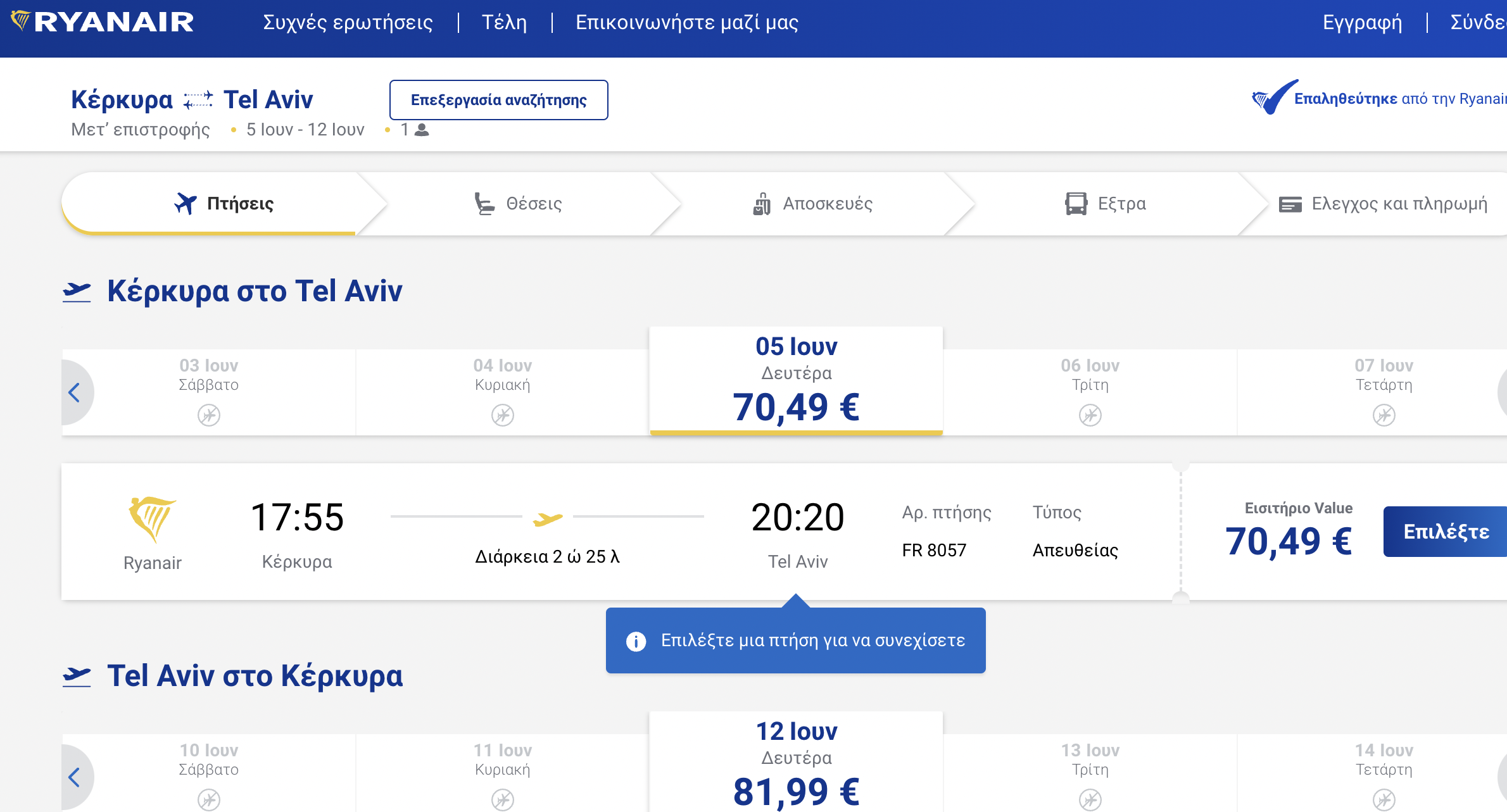The image size is (1507, 812).
Task: Click the Επεξεργασία αναζήτησης button
Action: pos(499,100)
